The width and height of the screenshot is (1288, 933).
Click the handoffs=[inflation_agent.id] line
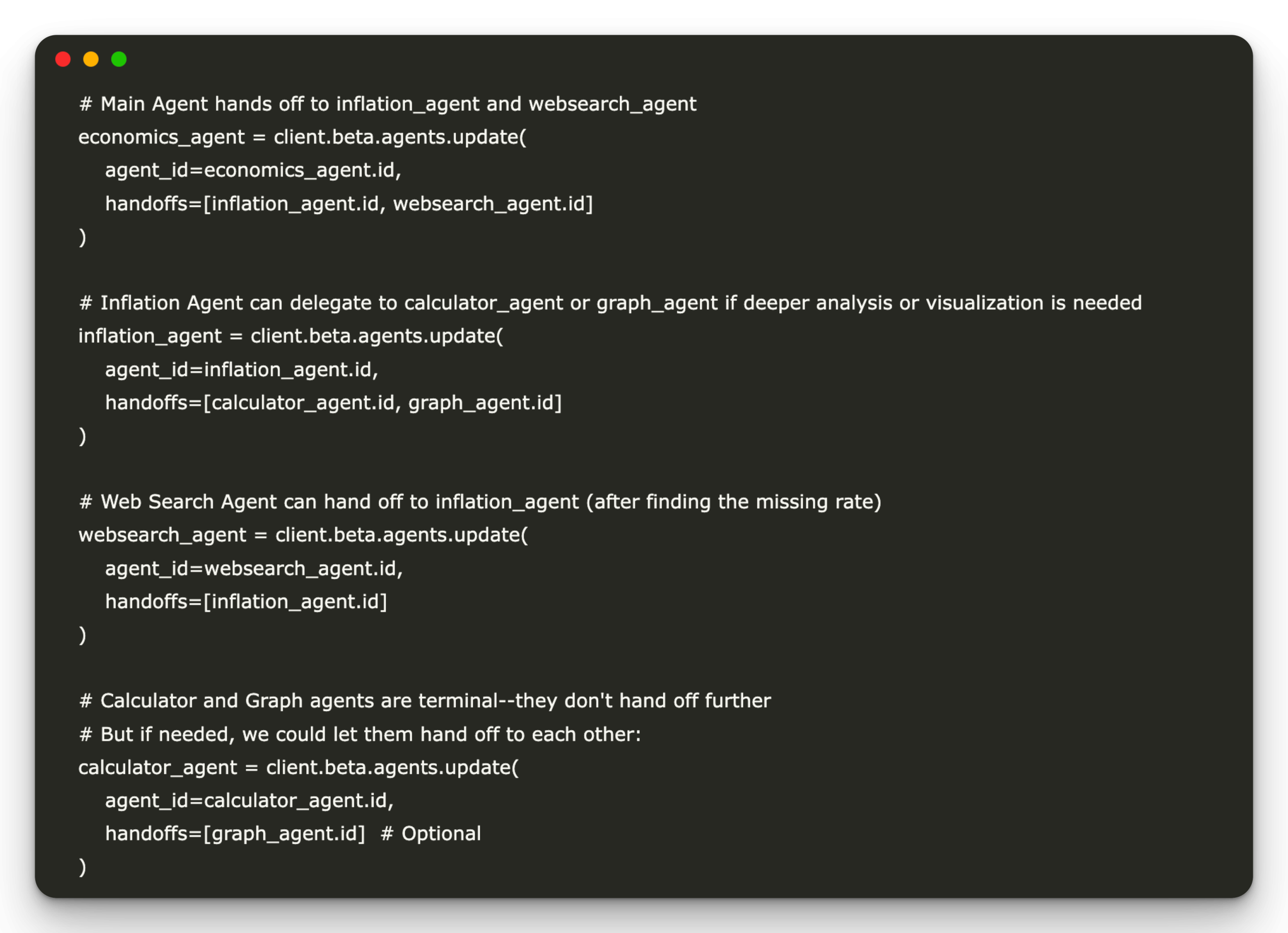(246, 602)
